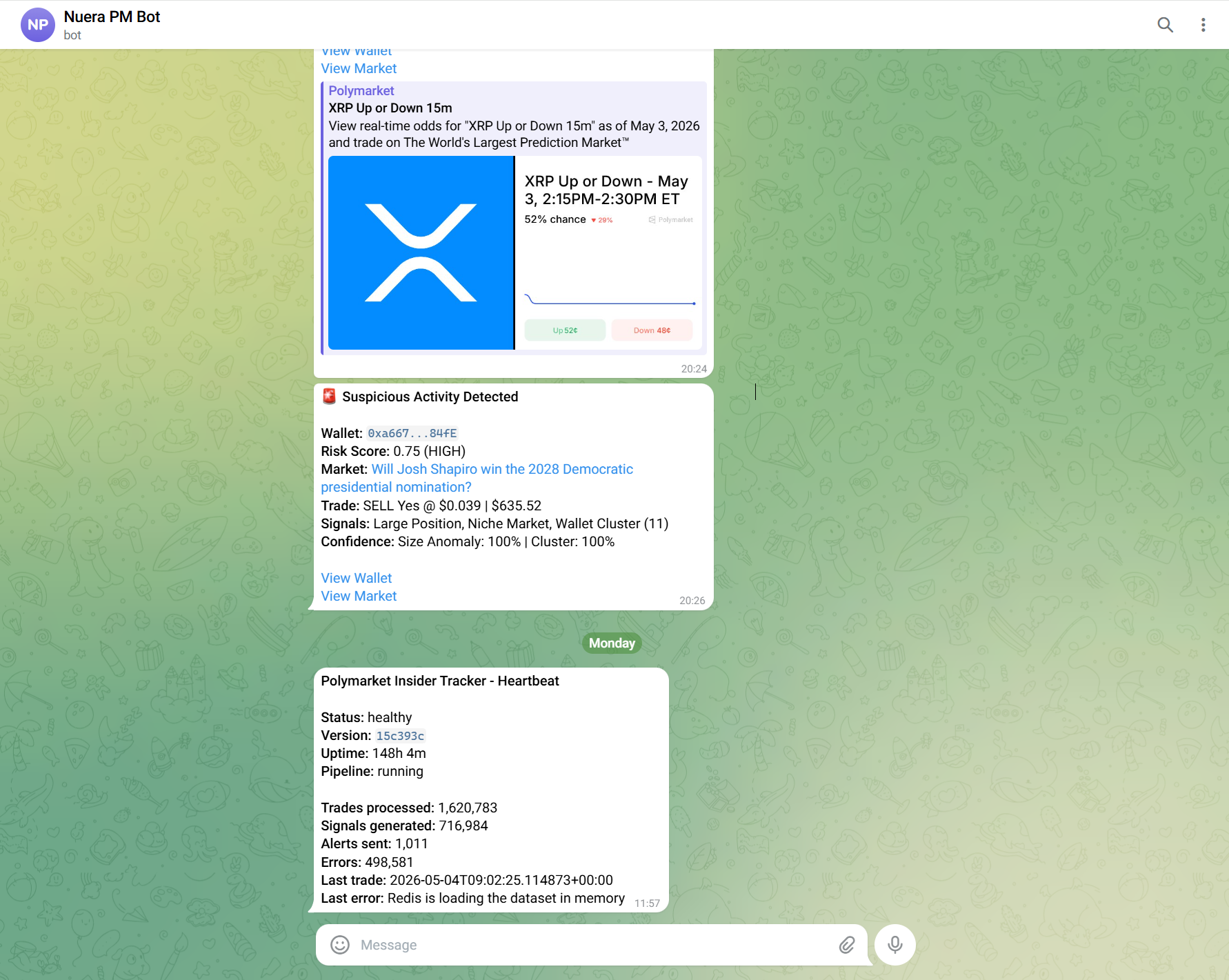Open View Market link in the XRP preview message
This screenshot has width=1229, height=980.
click(359, 68)
